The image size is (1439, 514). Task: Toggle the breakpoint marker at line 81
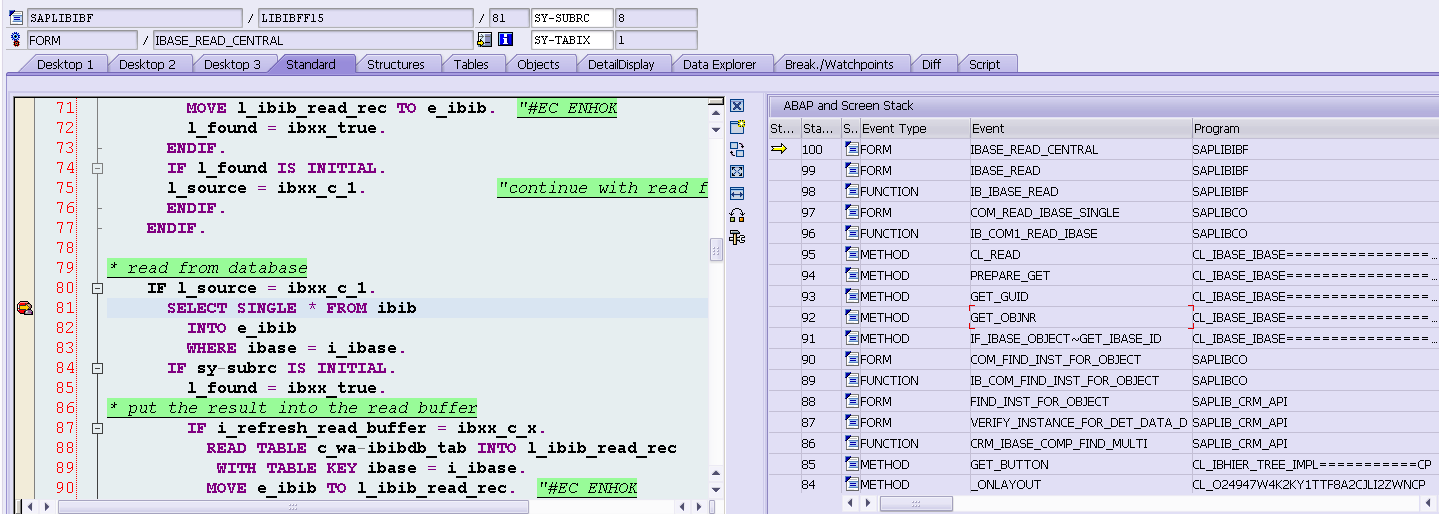click(x=24, y=309)
